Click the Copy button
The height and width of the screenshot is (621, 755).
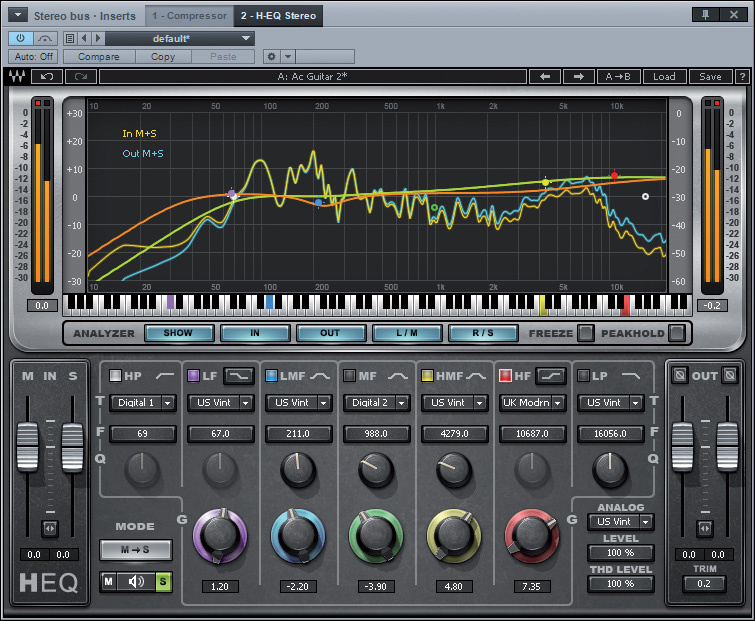(x=163, y=56)
